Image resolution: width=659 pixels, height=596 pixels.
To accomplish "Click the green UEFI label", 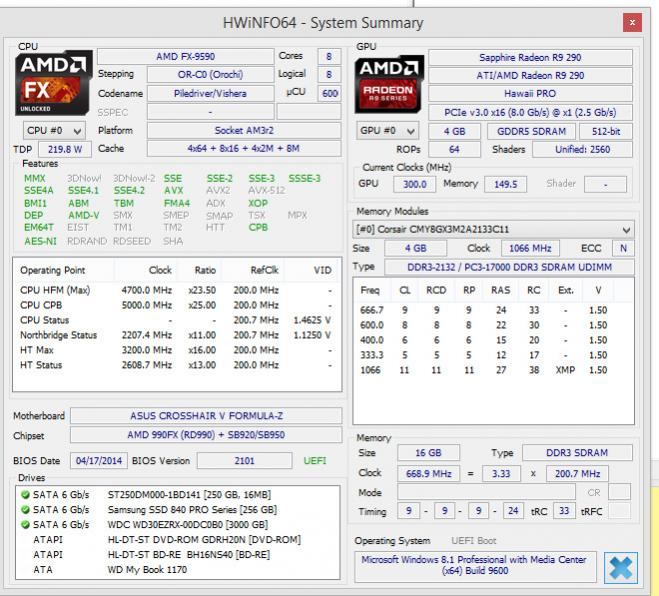I will point(315,461).
